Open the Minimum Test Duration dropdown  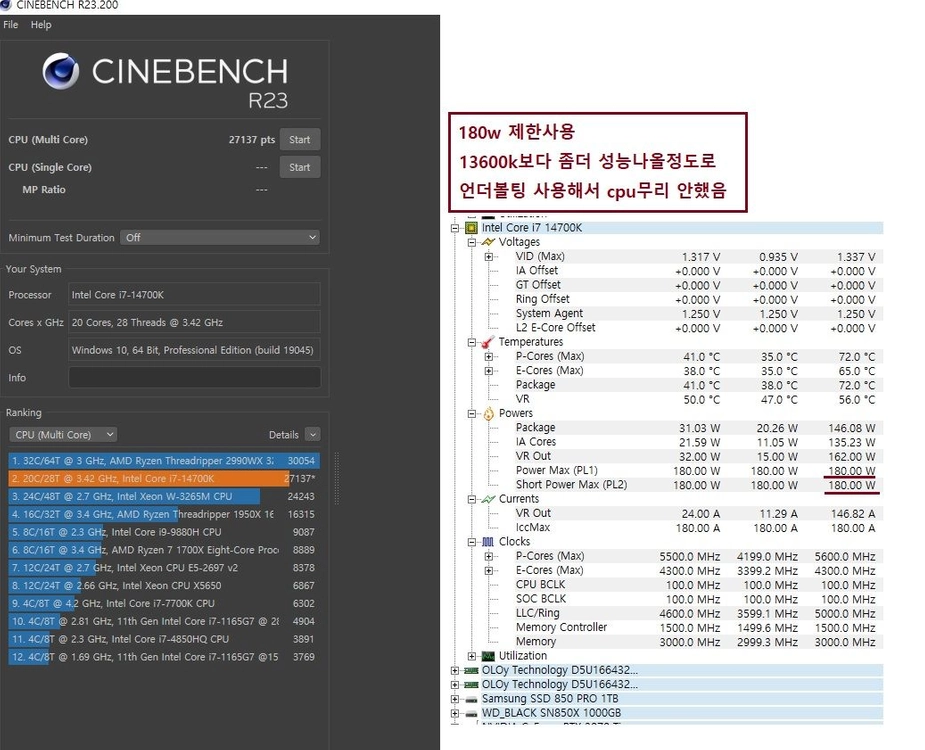click(x=220, y=237)
